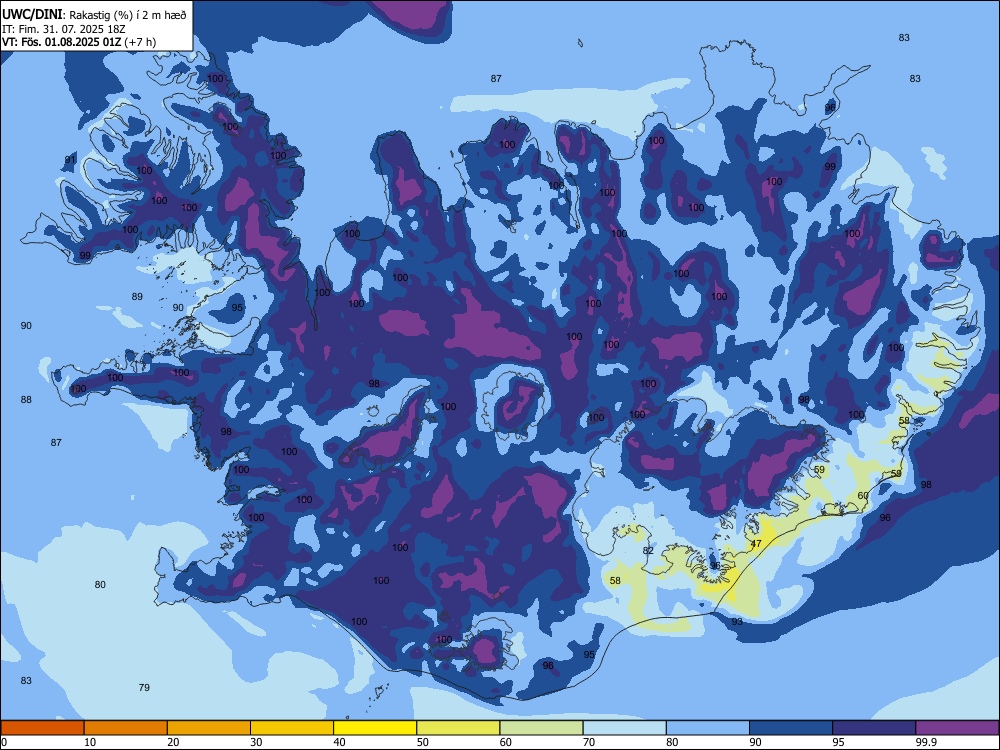
Task: Click the orange 10–20 legend swatch
Action: coord(126,728)
